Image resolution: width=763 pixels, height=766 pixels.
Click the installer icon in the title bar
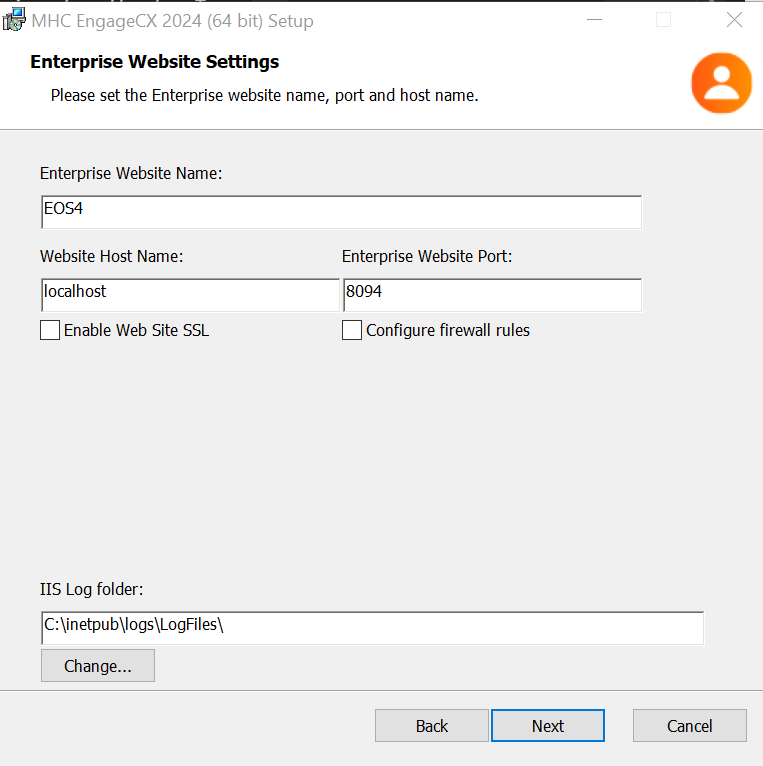coord(14,20)
